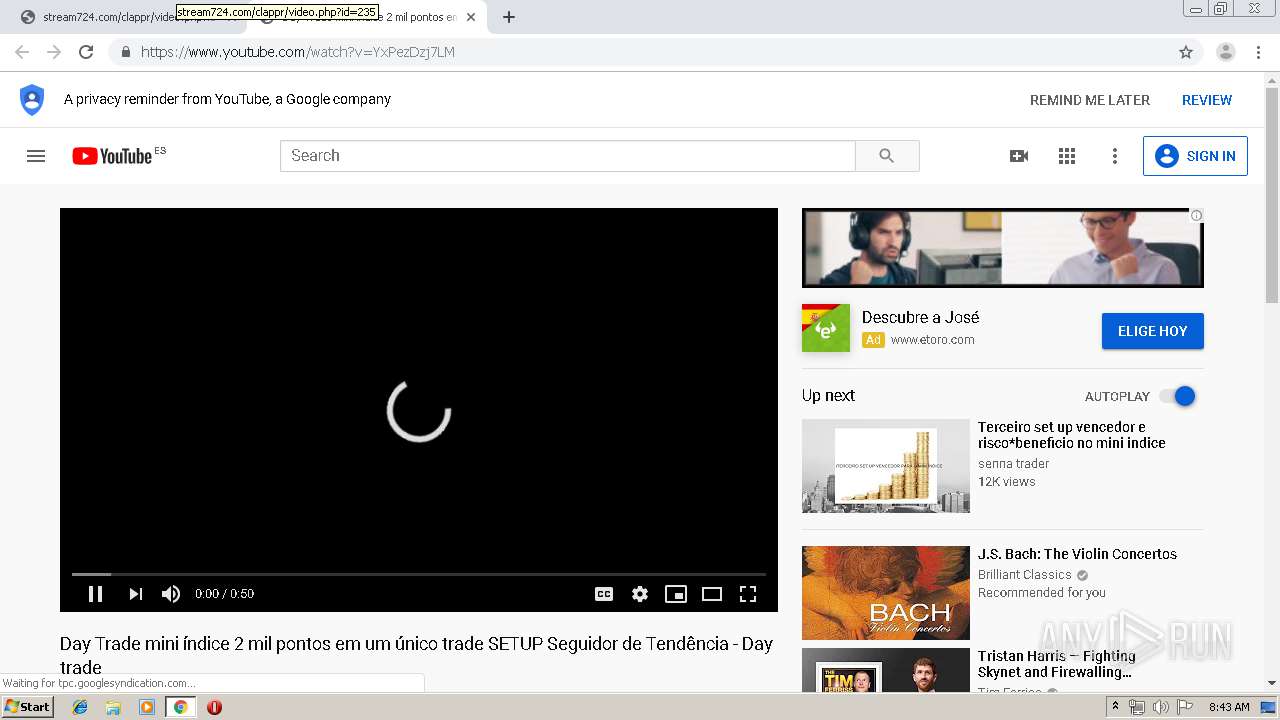The height and width of the screenshot is (720, 1280).
Task: Open Terceiro set up vencedor video title
Action: click(x=1072, y=435)
